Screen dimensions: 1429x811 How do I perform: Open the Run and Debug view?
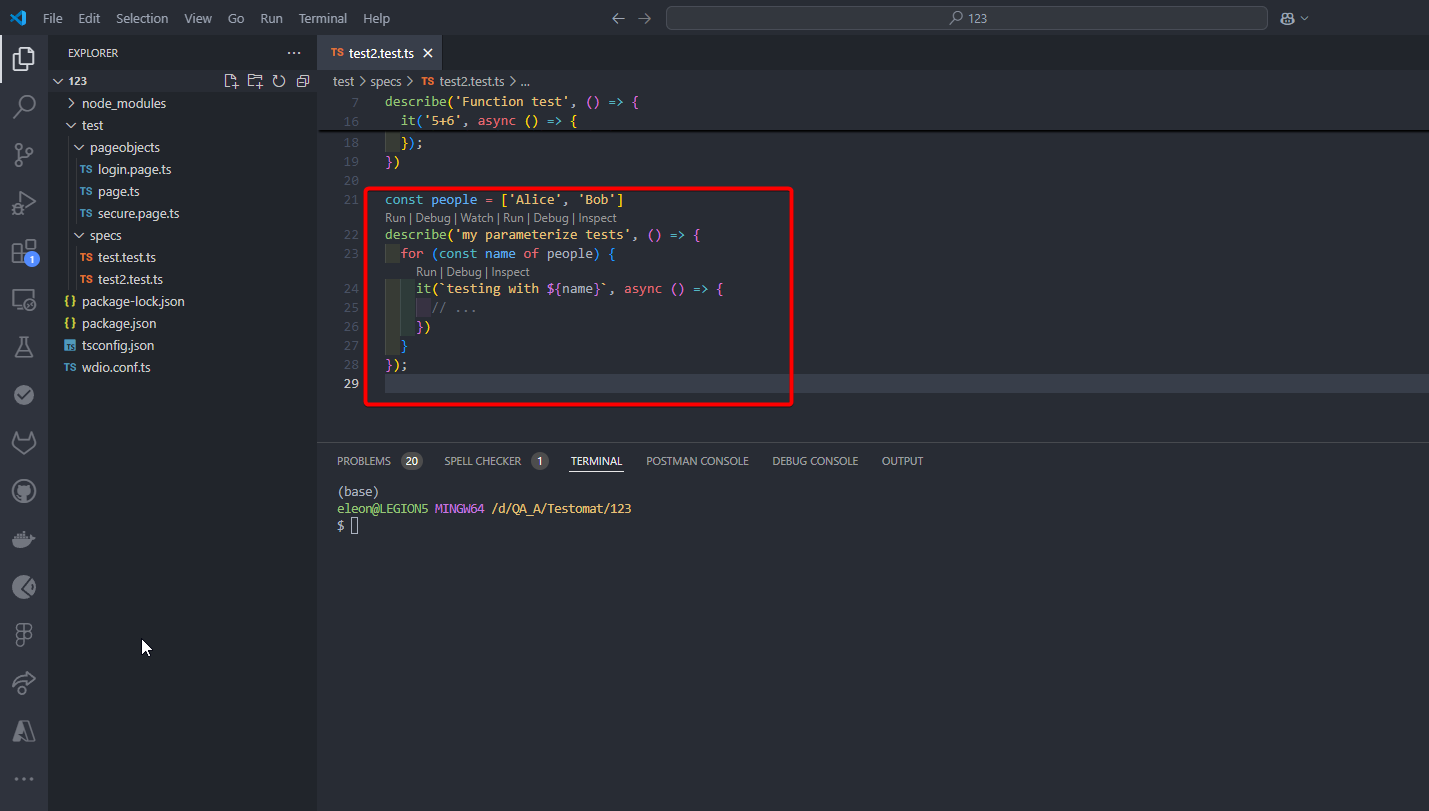pyautogui.click(x=23, y=202)
